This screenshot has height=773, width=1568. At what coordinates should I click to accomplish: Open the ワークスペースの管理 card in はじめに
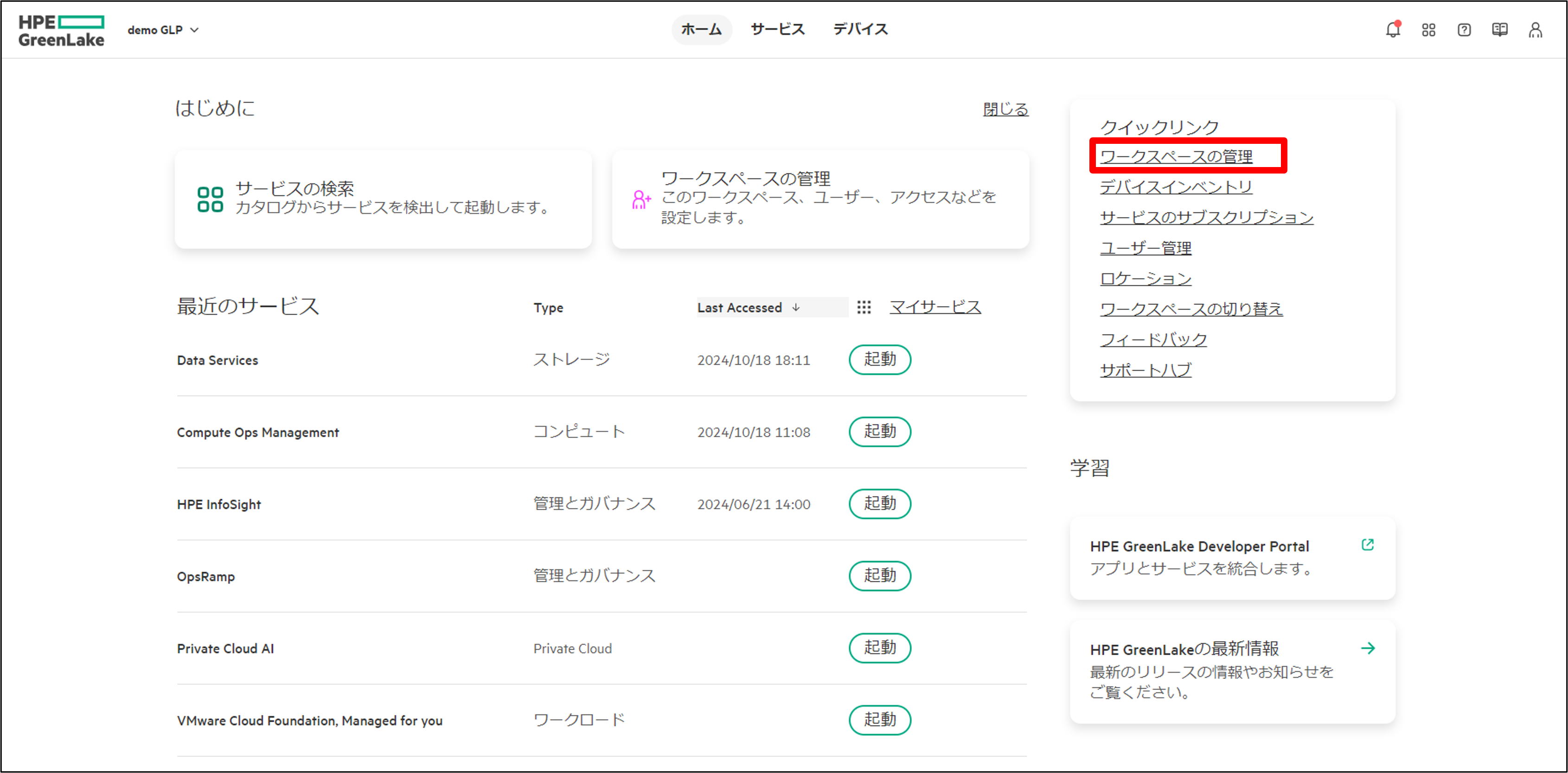[x=820, y=199]
